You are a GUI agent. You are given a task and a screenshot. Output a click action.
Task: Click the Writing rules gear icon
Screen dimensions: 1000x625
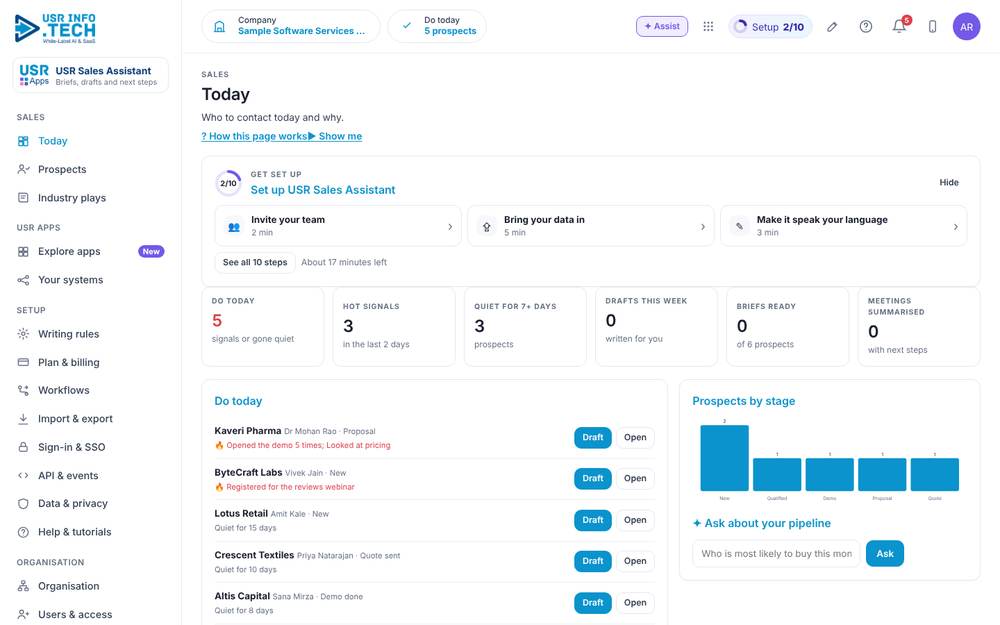click(23, 334)
